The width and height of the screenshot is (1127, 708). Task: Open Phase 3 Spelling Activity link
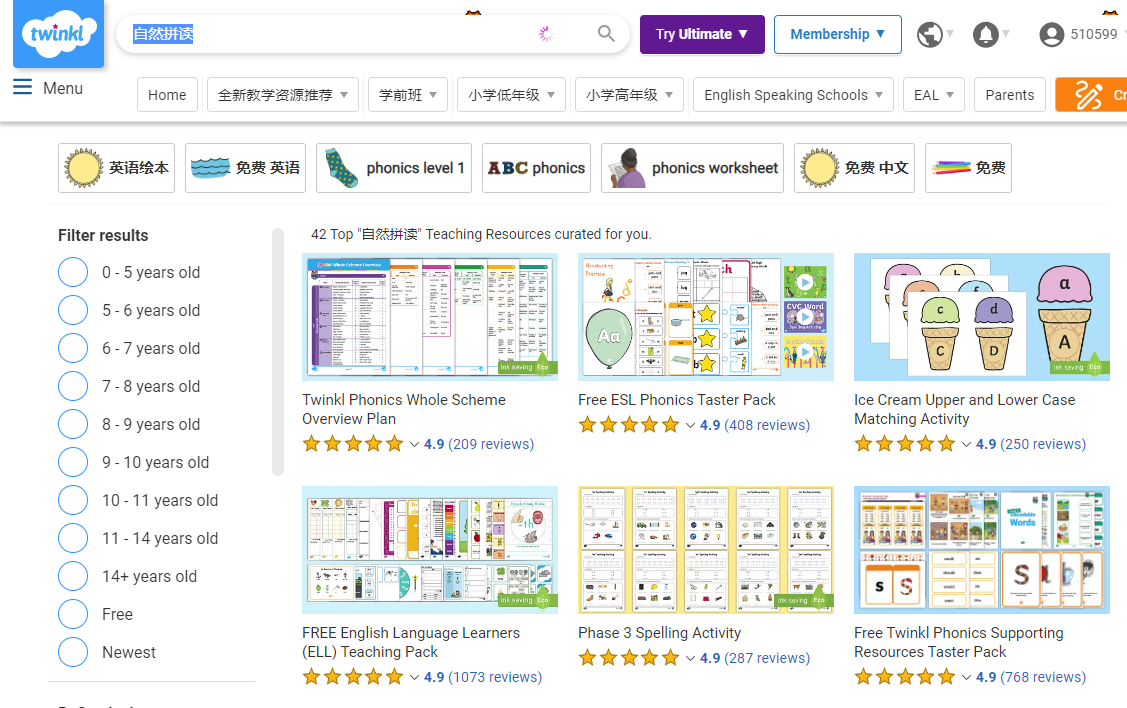click(659, 633)
